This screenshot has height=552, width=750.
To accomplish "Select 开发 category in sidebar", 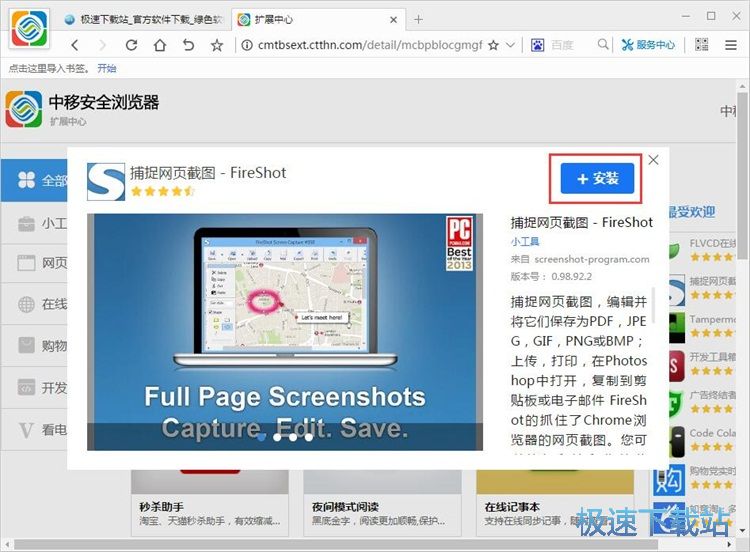I will [34, 387].
